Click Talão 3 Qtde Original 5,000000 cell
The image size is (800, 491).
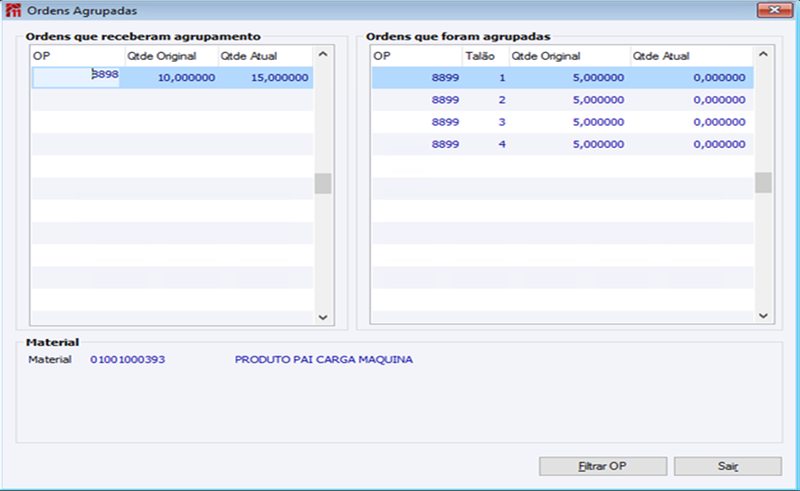coord(570,122)
